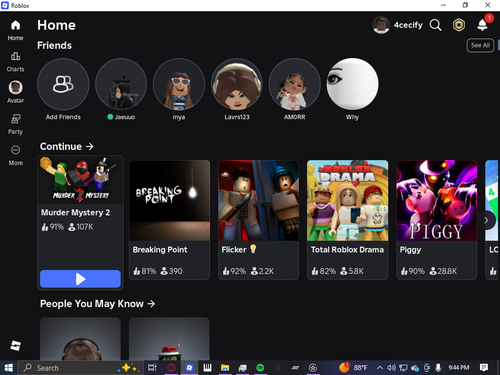Click the See All friends button
Image resolution: width=500 pixels, height=375 pixels.
tap(480, 45)
